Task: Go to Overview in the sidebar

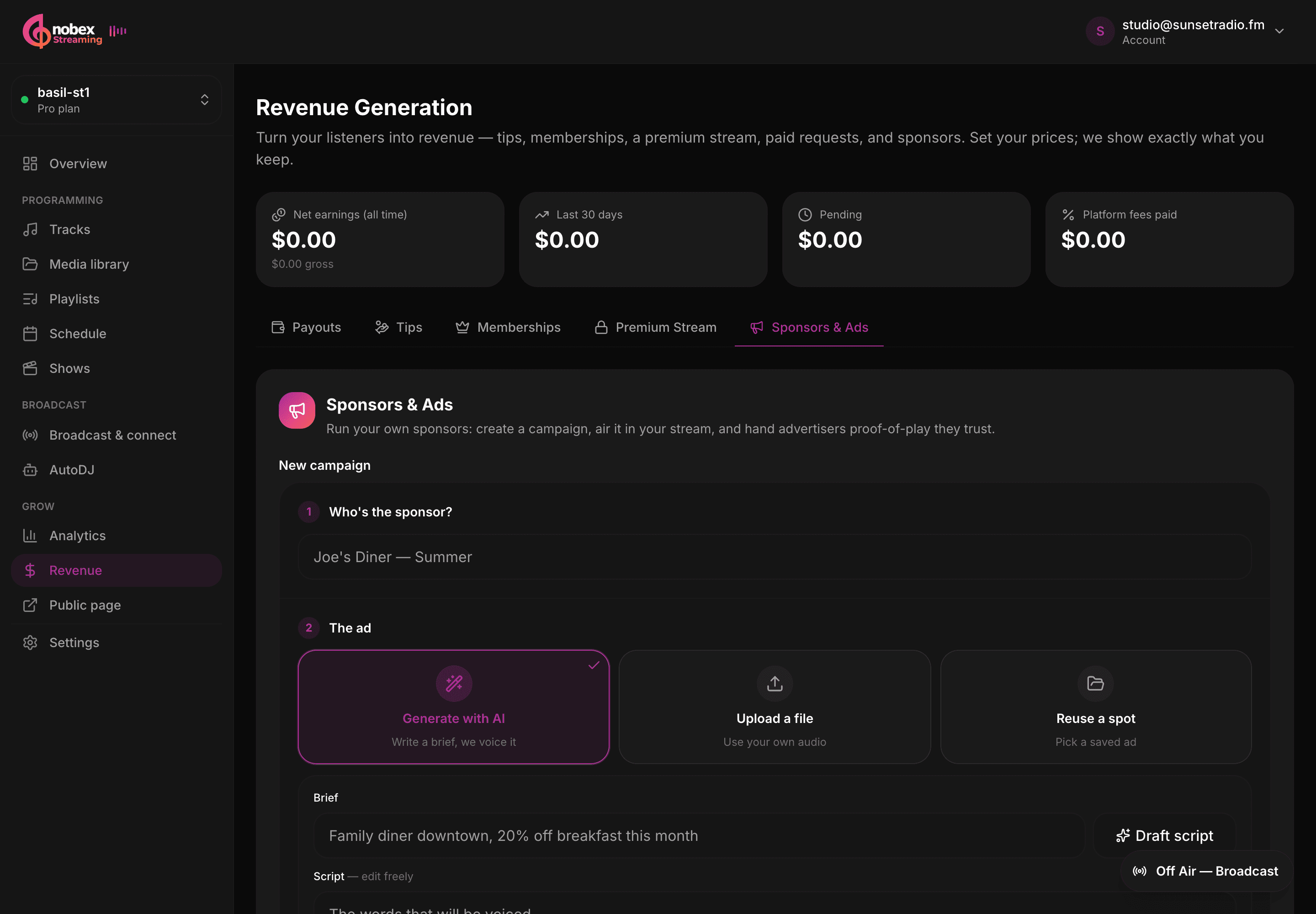Action: tap(117, 164)
